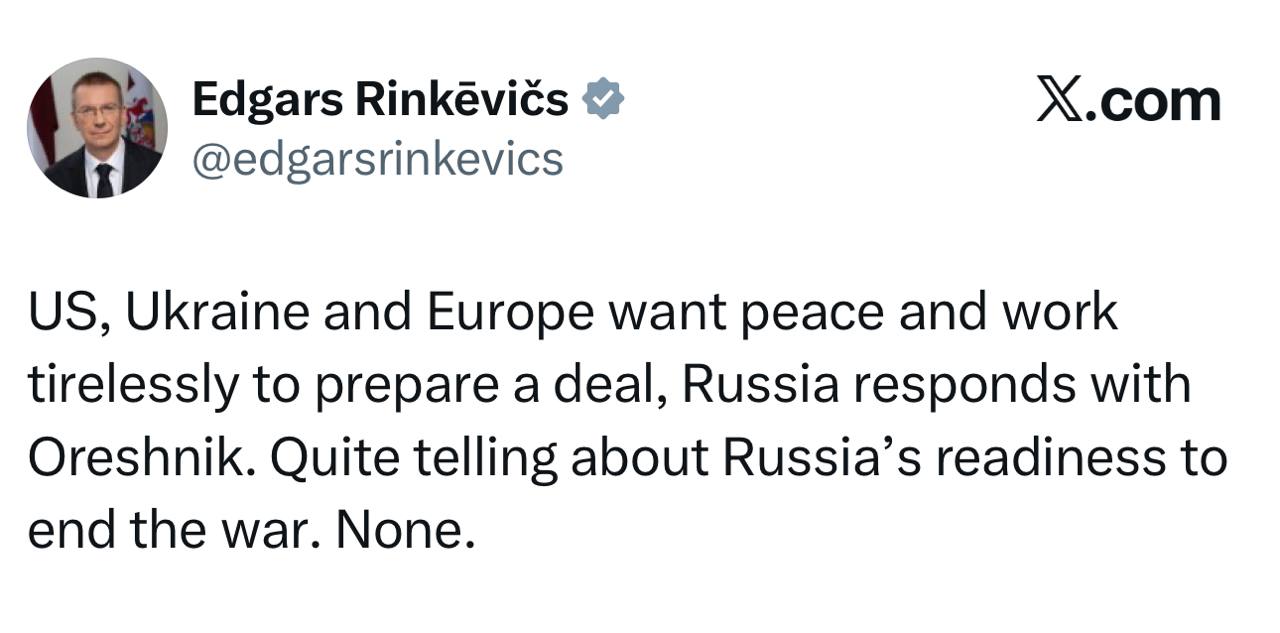Visit the @edgarsrinkevics handle

377,160
